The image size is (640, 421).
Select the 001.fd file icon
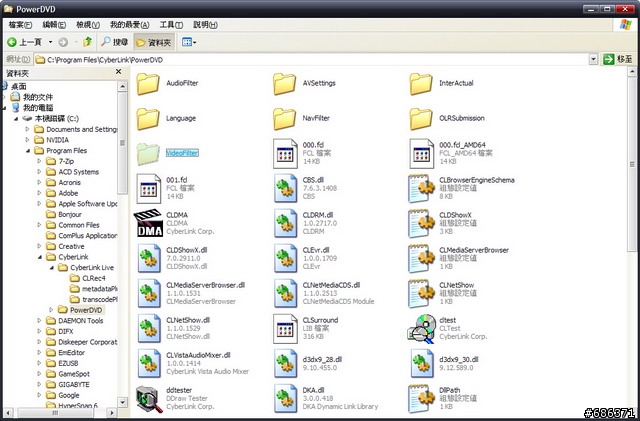(x=149, y=189)
